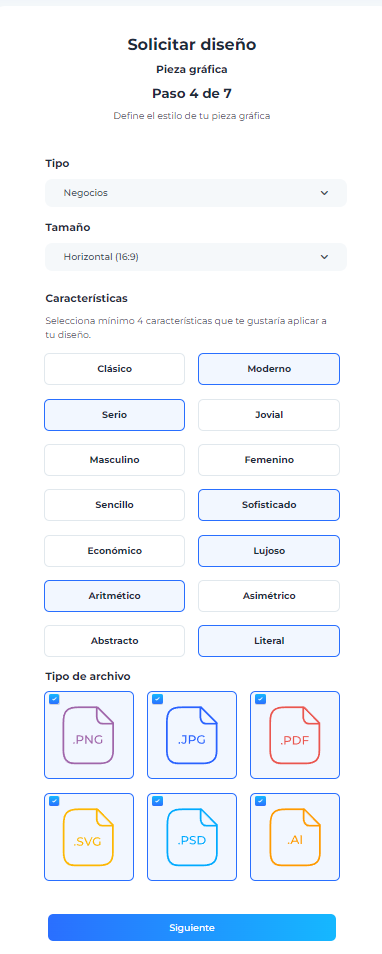
Task: Toggle the checkbox on the PSD card
Action: (158, 801)
